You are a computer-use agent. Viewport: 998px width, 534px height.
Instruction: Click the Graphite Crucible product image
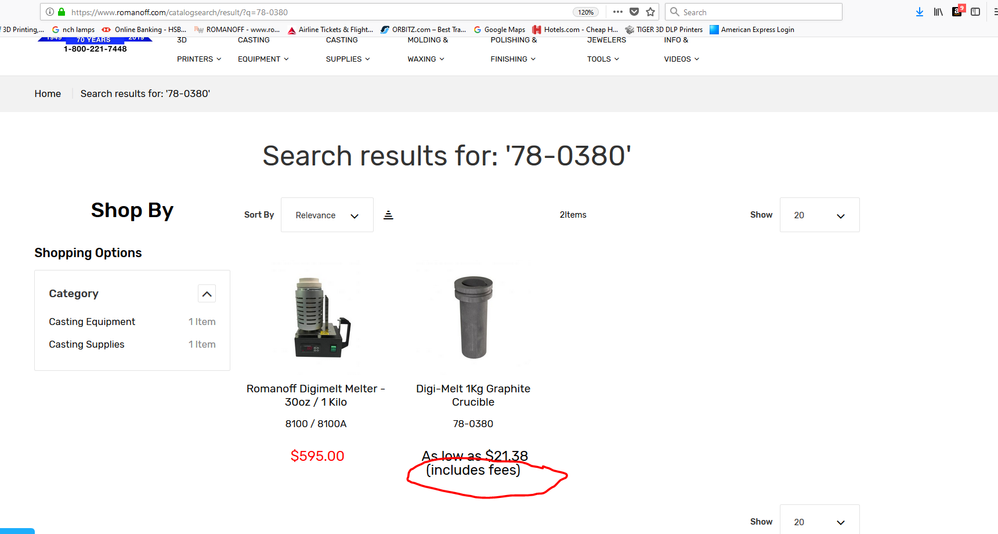click(x=473, y=316)
